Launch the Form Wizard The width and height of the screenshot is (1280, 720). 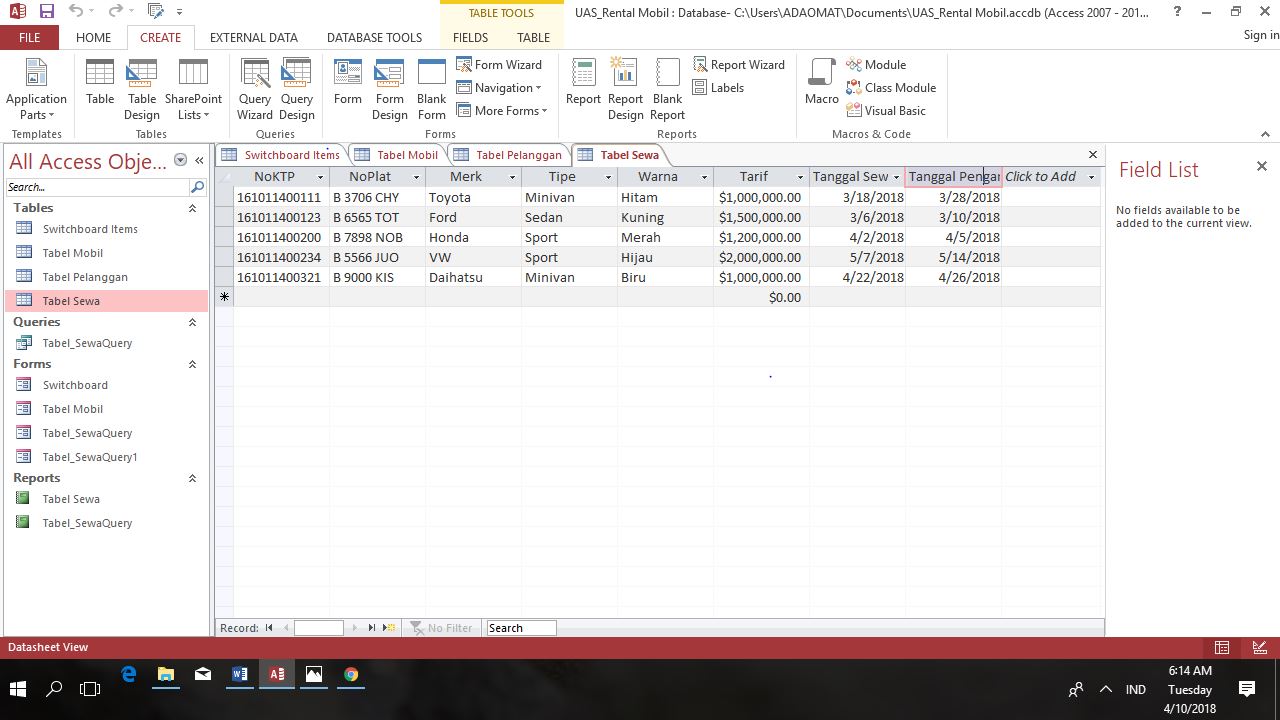[499, 64]
